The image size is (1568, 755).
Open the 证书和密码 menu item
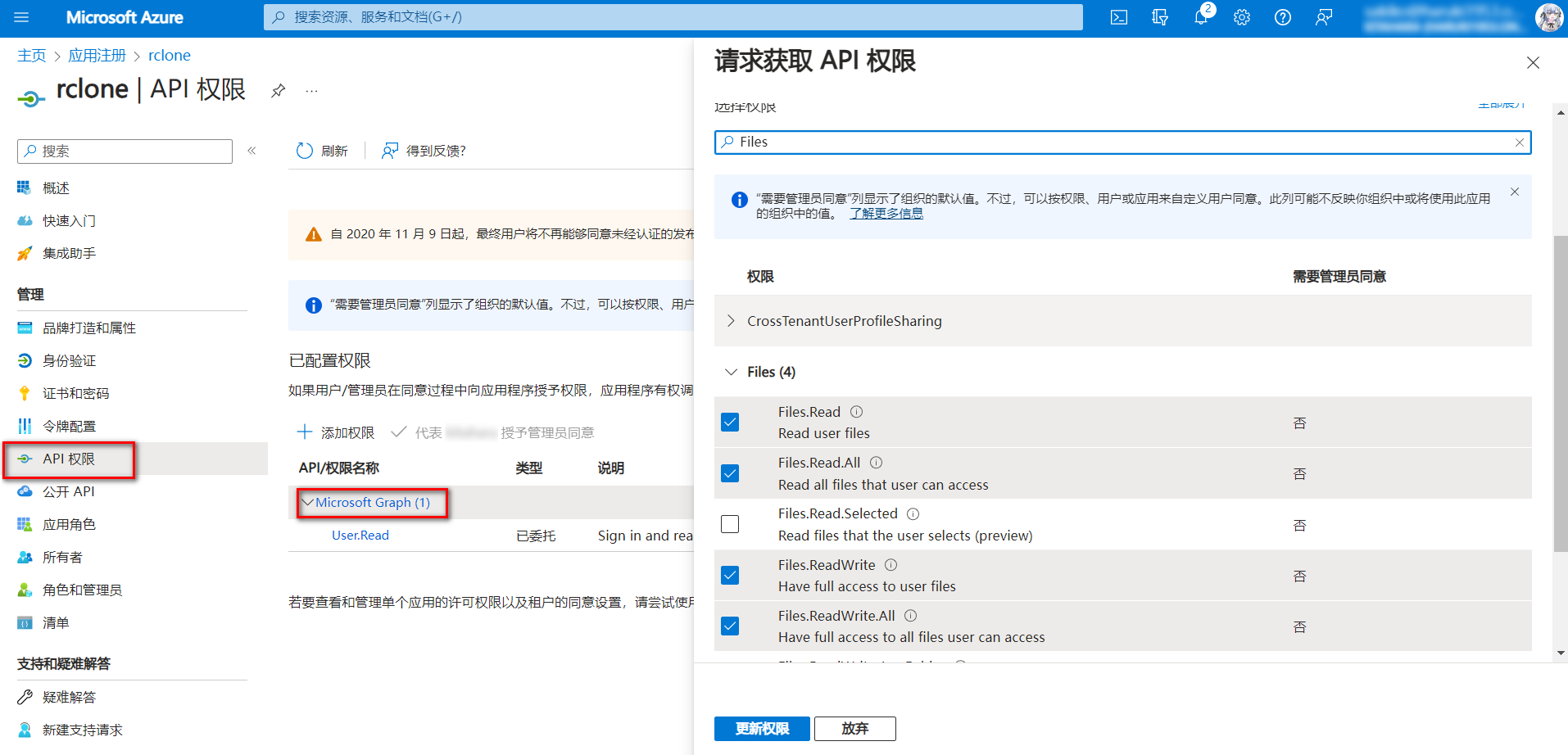click(75, 393)
